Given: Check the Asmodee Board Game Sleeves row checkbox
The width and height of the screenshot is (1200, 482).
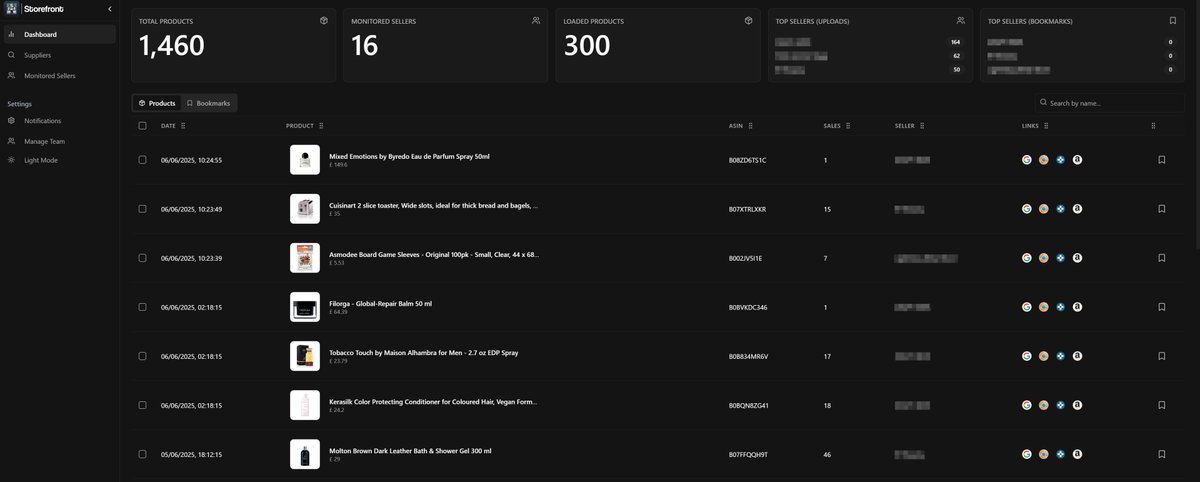Looking at the screenshot, I should pos(142,258).
